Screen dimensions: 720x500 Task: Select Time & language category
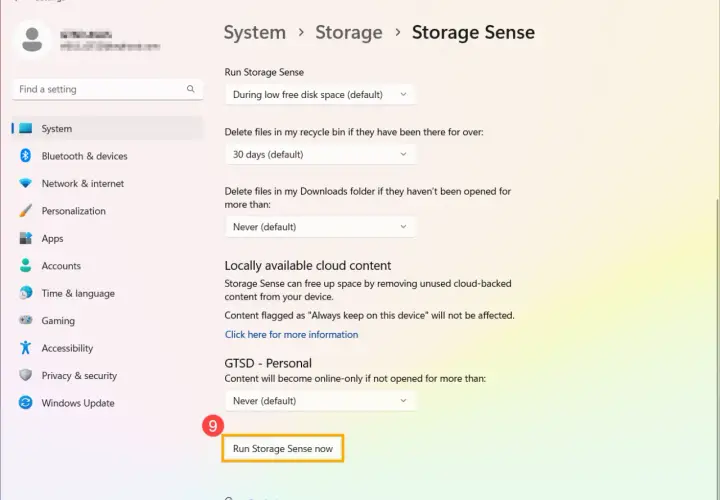pos(107,293)
